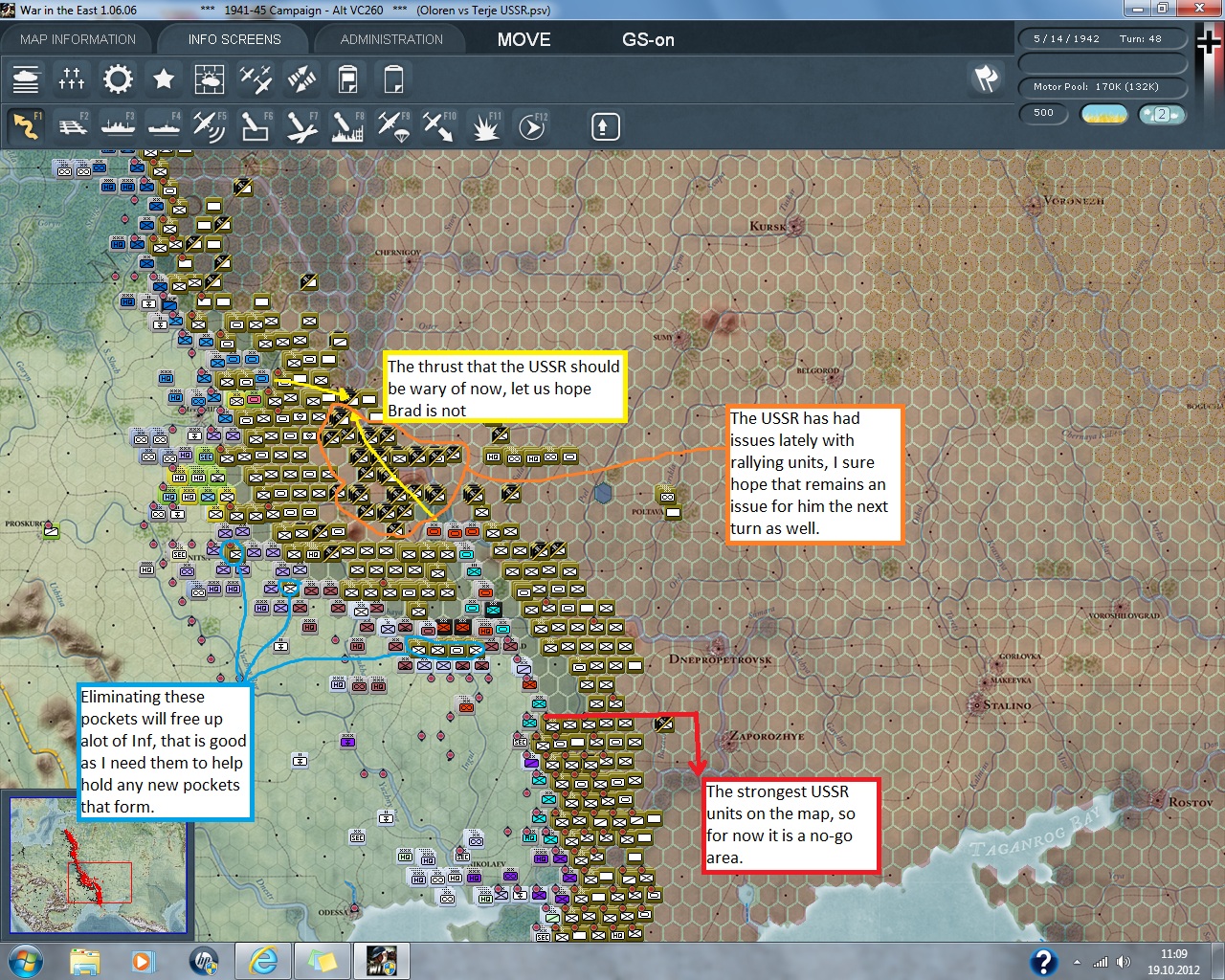Open Internet Explorer from the taskbar
This screenshot has height=980, width=1225.
[263, 960]
